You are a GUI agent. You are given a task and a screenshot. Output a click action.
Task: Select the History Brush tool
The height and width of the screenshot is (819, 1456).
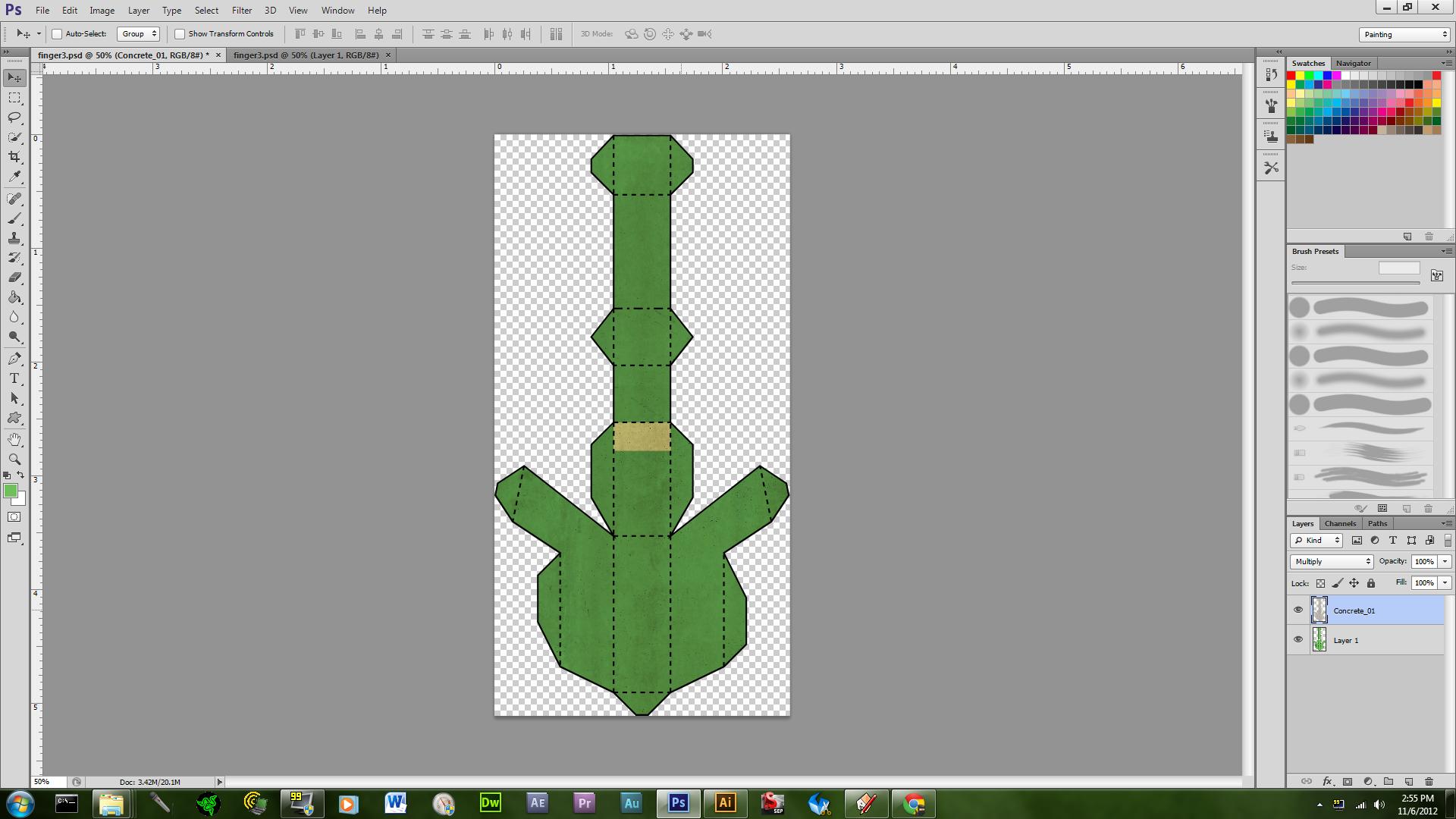pyautogui.click(x=14, y=258)
